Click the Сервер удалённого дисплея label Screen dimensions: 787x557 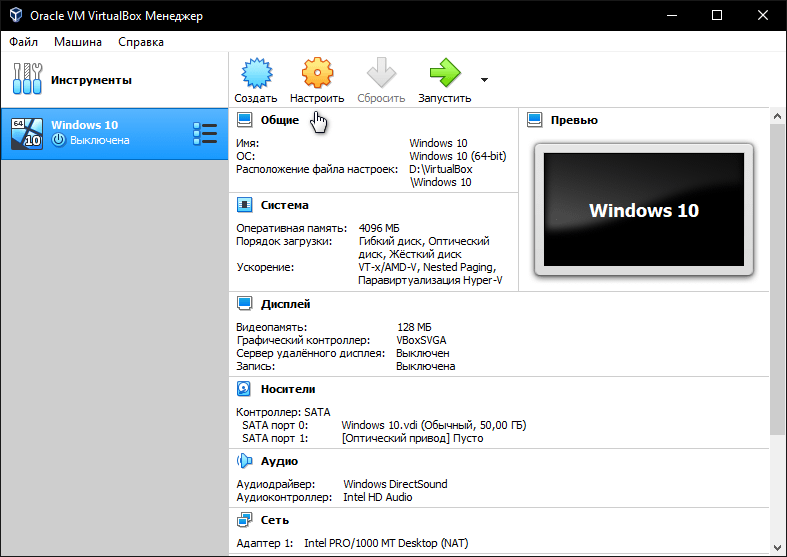[x=311, y=353]
